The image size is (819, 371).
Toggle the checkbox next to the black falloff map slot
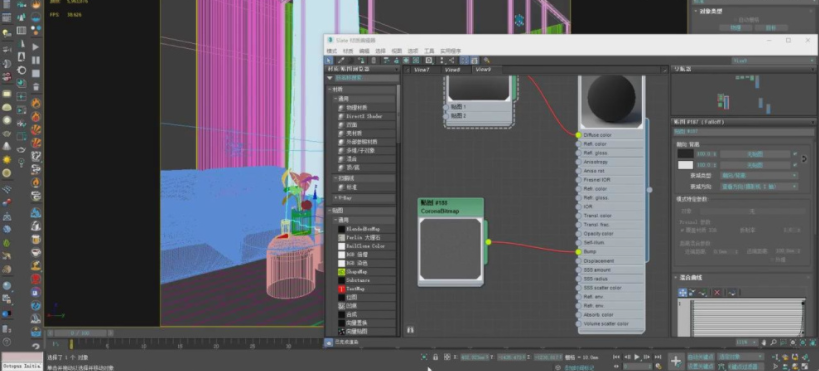pos(795,154)
